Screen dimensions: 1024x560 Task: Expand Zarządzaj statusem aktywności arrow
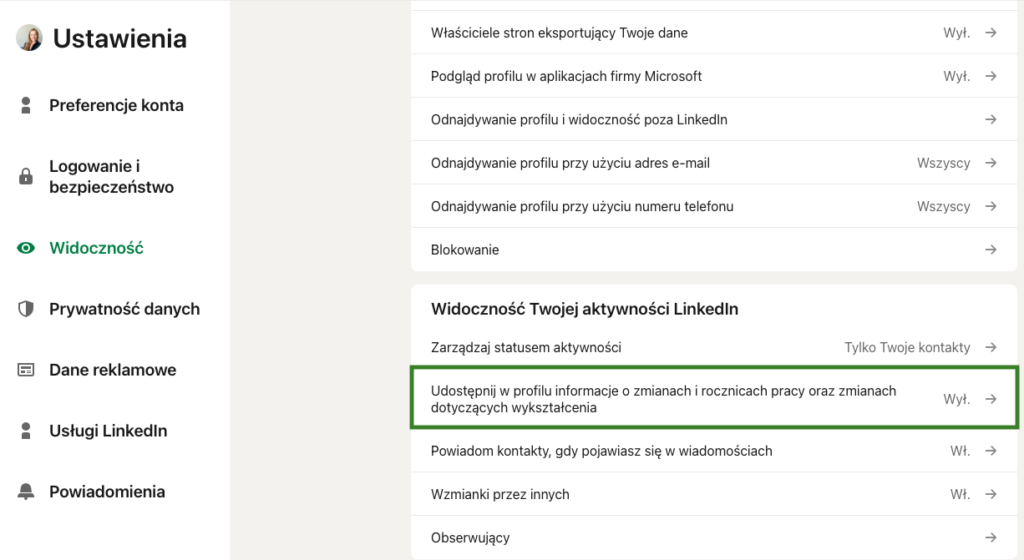pos(990,347)
